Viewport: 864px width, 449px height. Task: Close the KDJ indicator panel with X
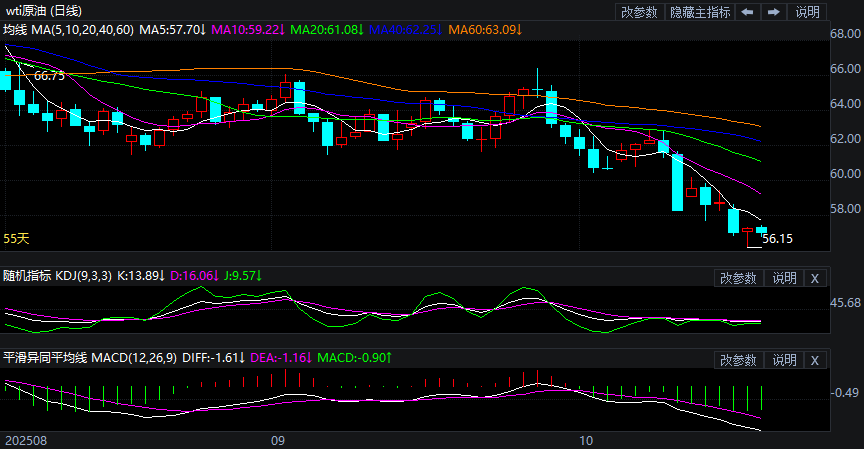point(815,278)
